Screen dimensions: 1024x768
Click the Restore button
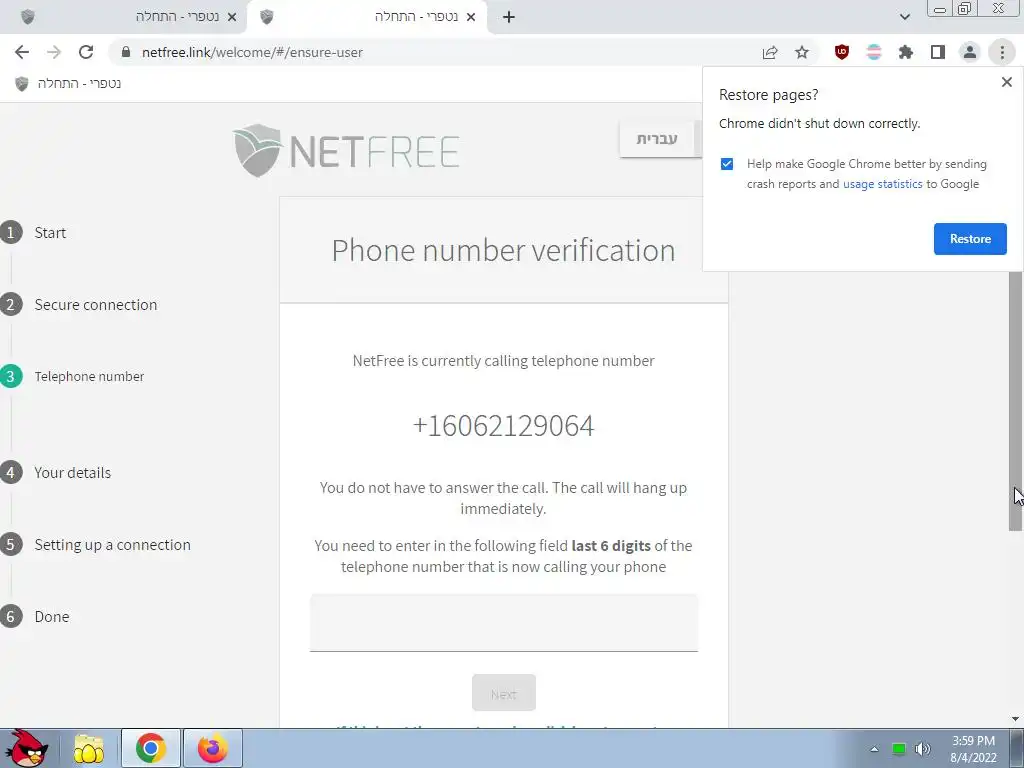(x=970, y=239)
